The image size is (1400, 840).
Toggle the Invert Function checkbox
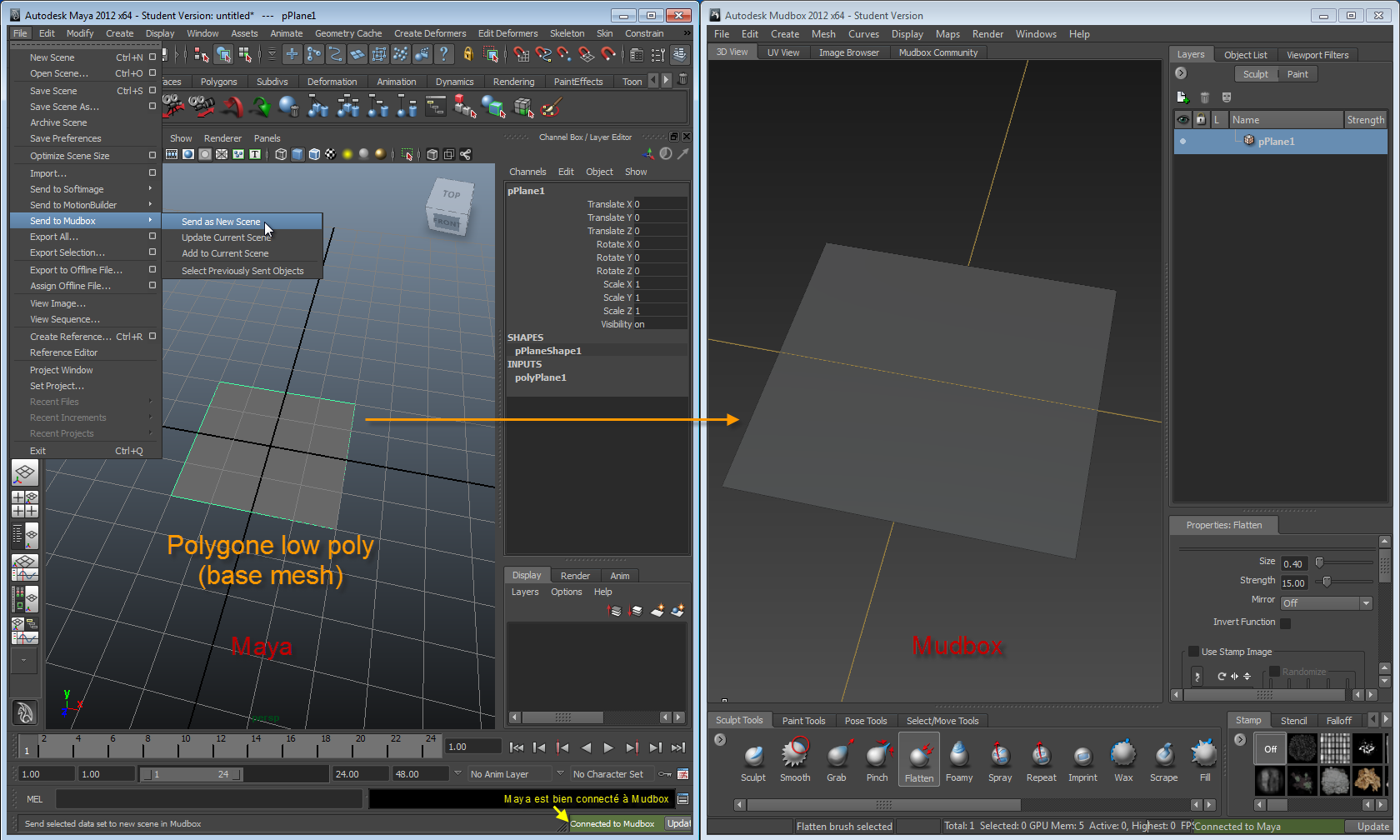tap(1285, 623)
